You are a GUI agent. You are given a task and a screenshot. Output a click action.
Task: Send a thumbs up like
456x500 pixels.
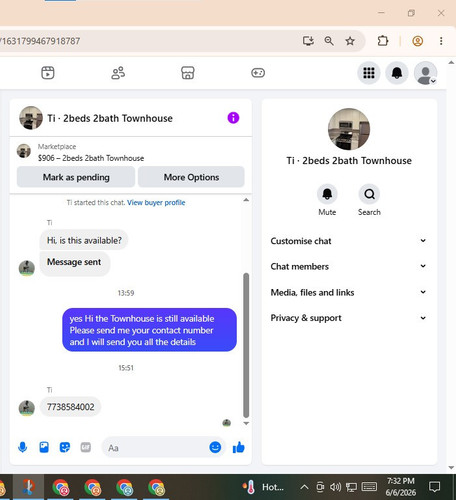[239, 447]
